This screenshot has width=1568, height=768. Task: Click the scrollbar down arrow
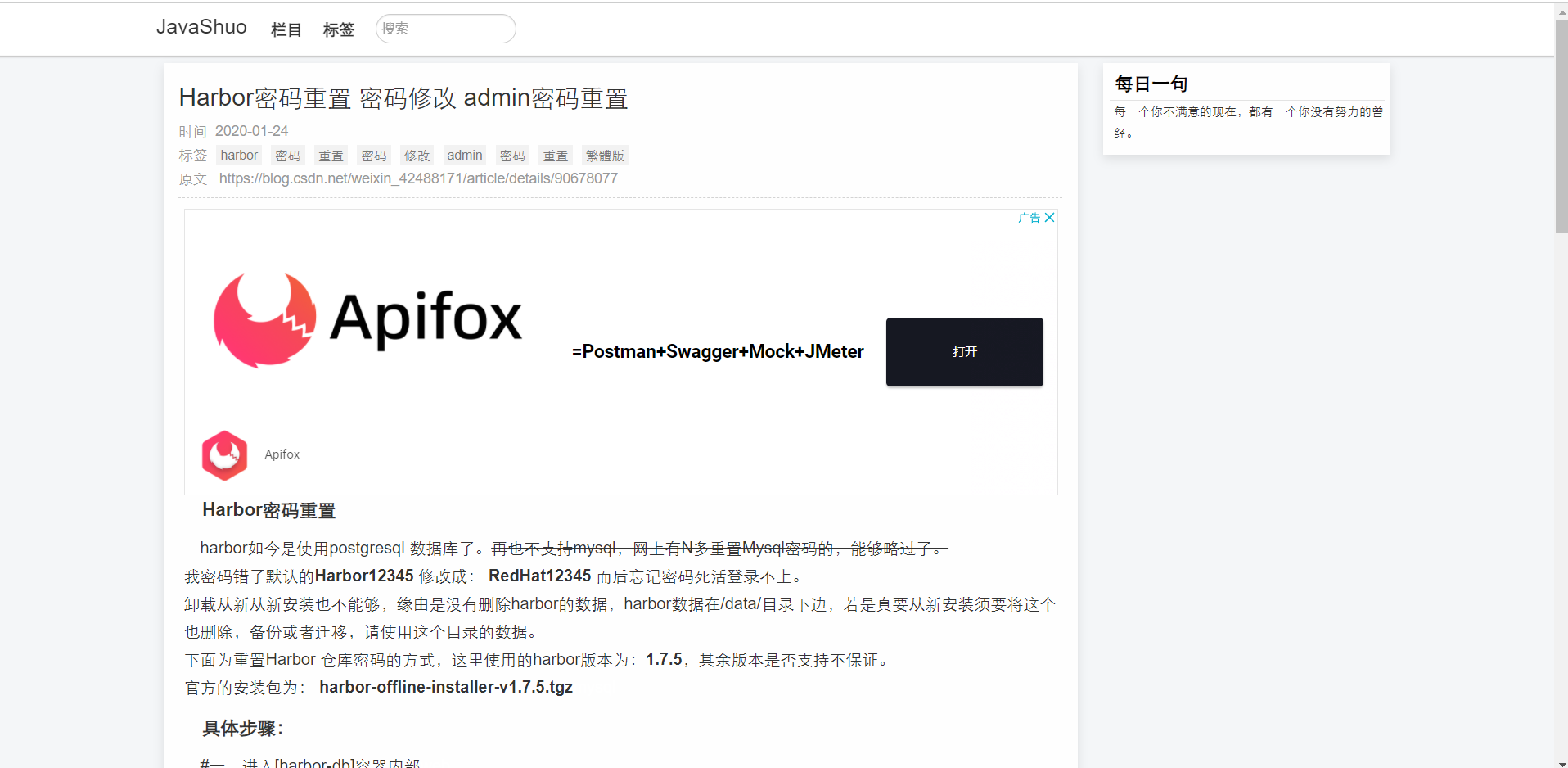(1561, 763)
